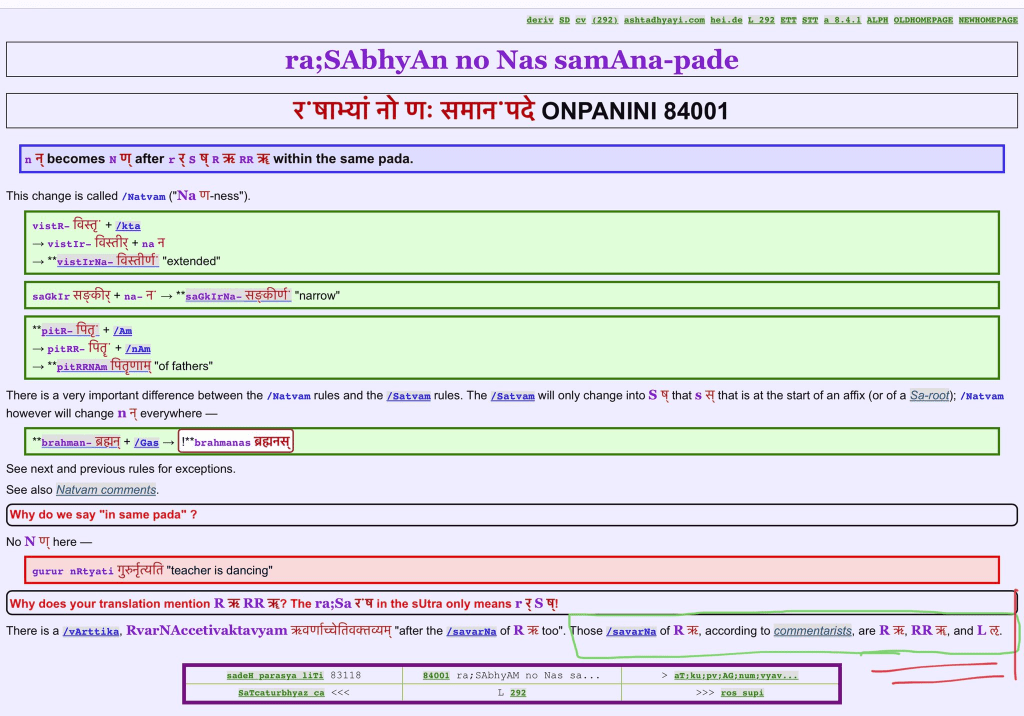The image size is (1024, 716).
Task: Open the ETT link at top
Action: (x=789, y=20)
